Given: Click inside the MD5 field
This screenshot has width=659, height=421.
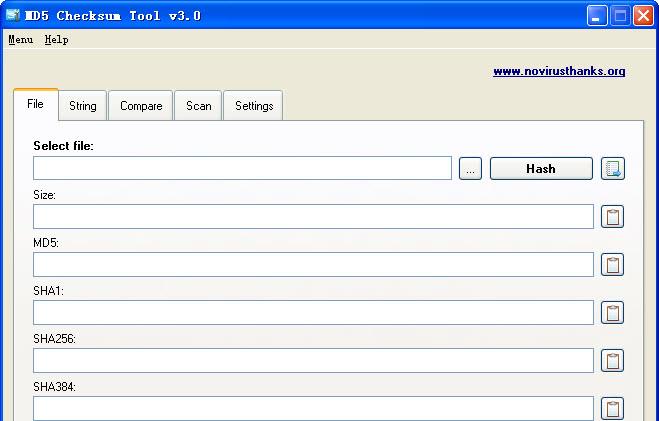Looking at the screenshot, I should tap(314, 264).
